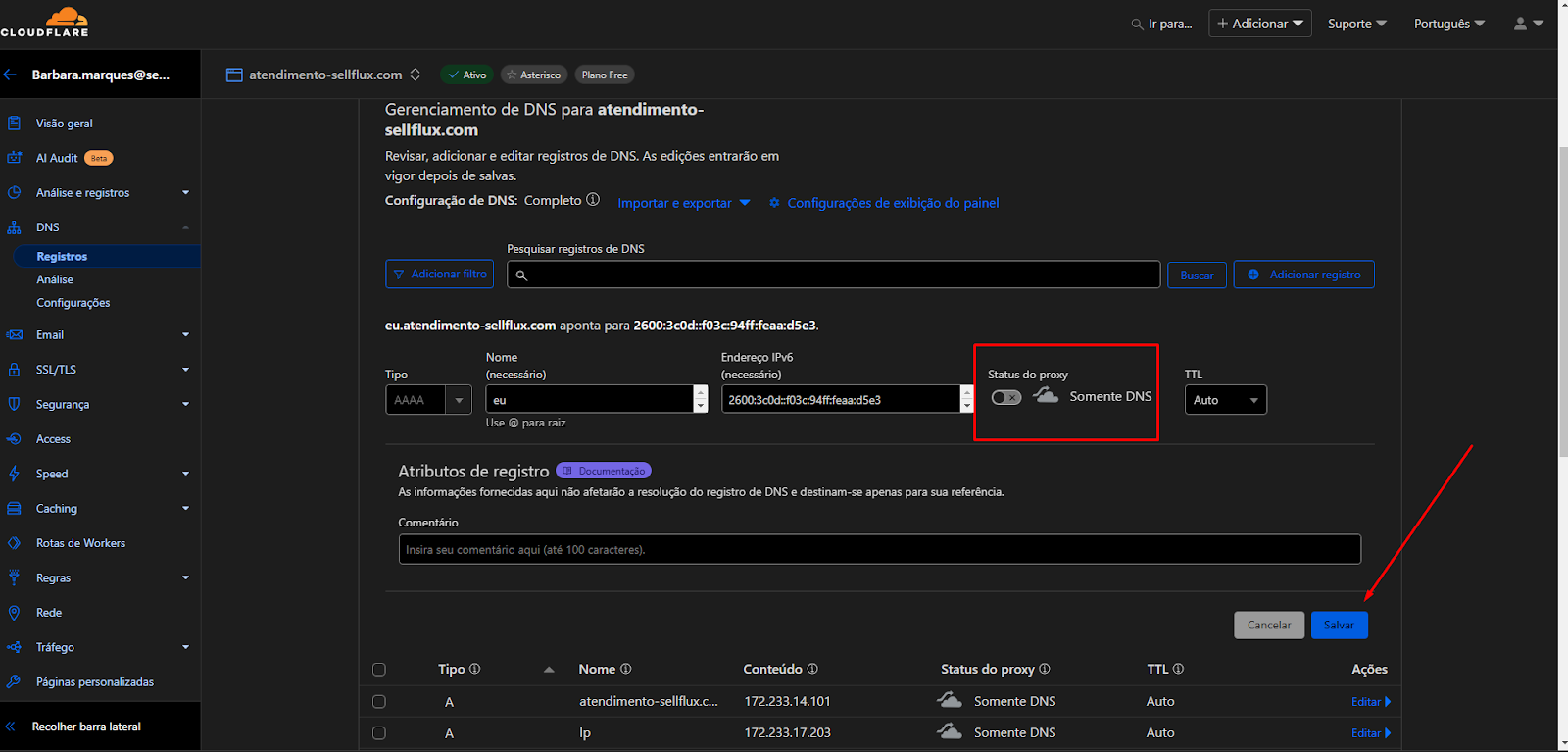
Task: Expand the Segurança sidebar section
Action: [185, 404]
